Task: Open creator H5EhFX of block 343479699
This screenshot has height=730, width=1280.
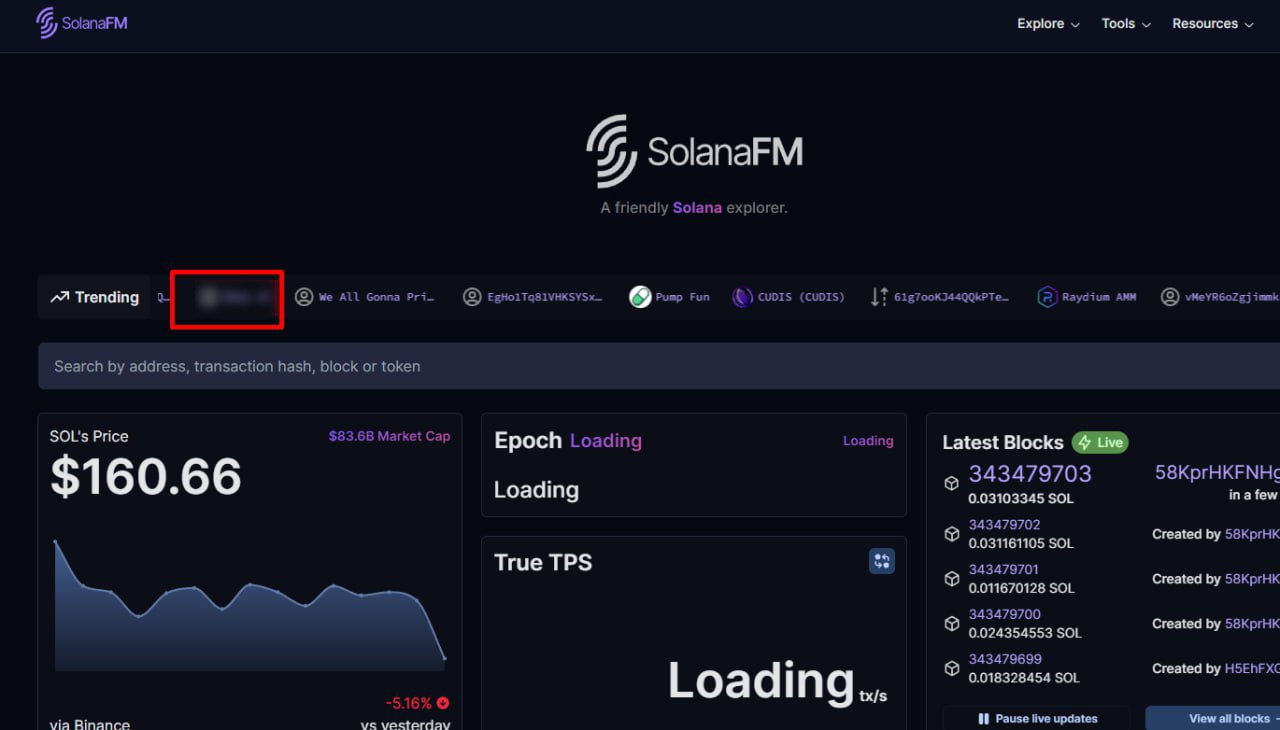Action: [x=1252, y=669]
